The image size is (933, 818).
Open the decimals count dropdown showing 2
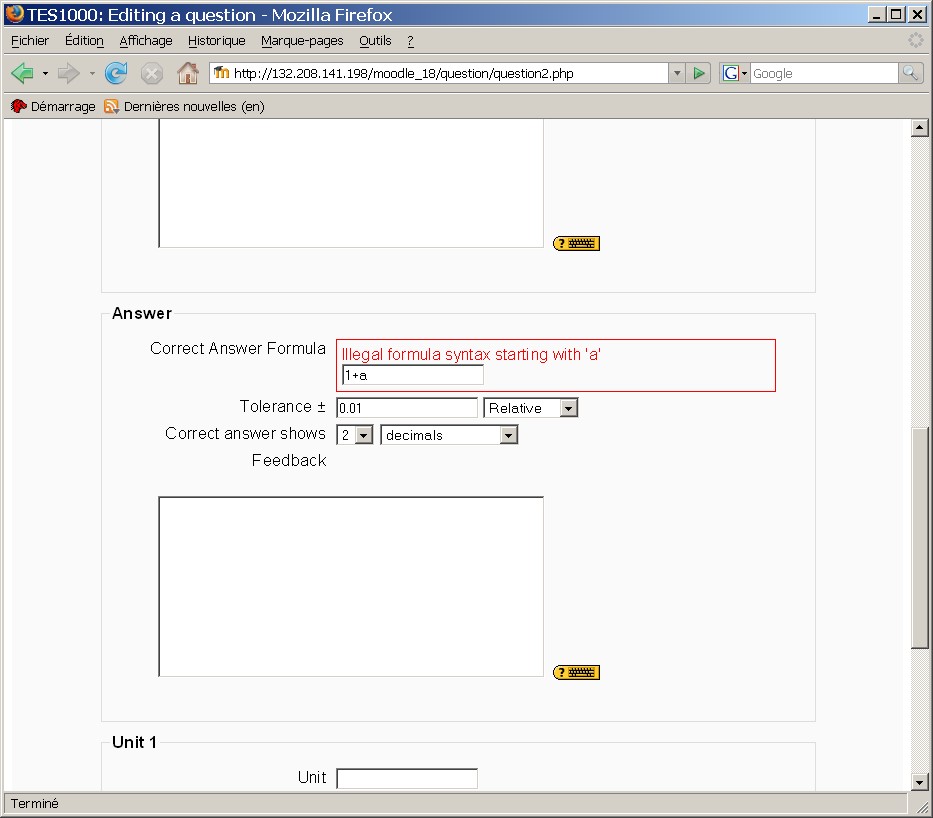(355, 434)
